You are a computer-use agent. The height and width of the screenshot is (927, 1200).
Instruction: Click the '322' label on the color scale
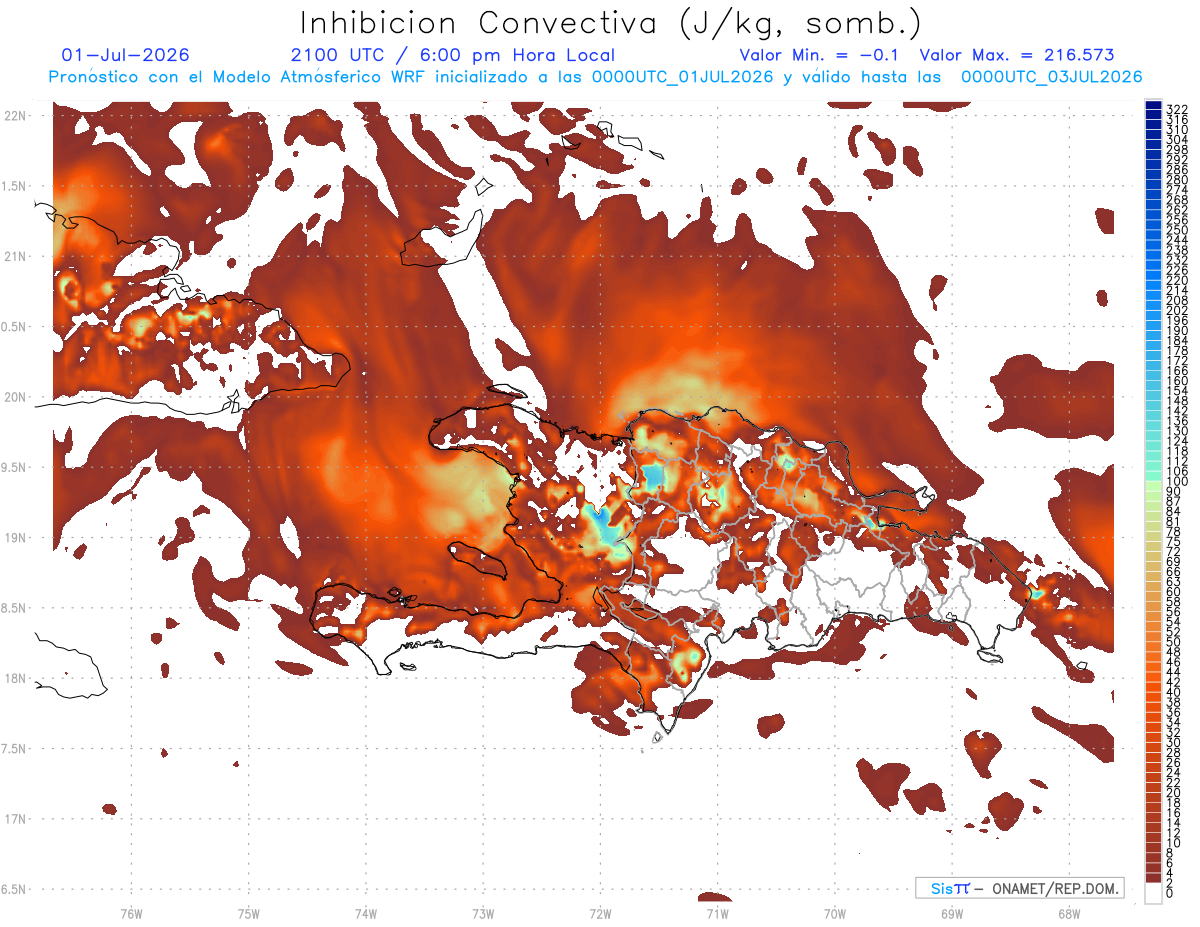(1177, 108)
